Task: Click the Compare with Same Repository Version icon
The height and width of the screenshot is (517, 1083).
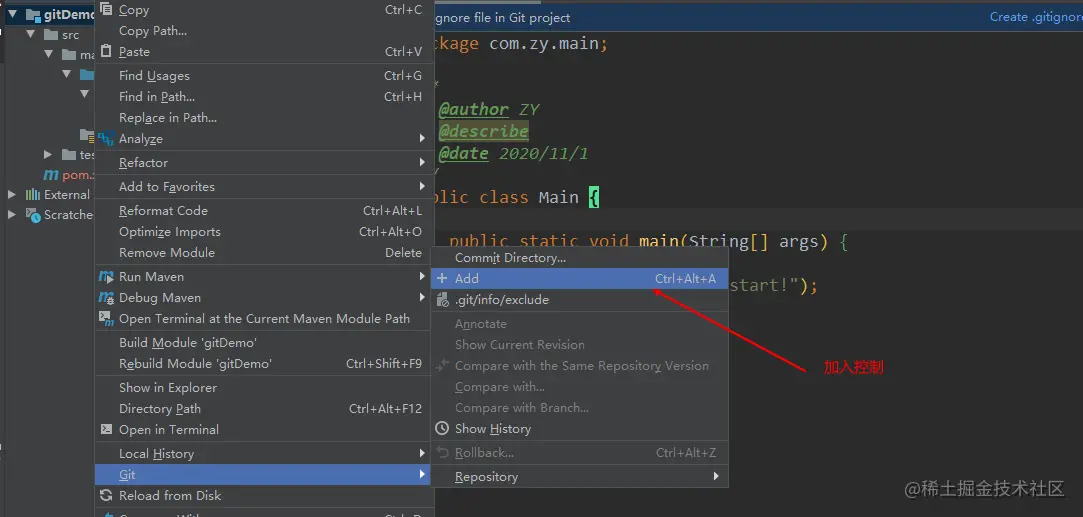Action: click(443, 366)
